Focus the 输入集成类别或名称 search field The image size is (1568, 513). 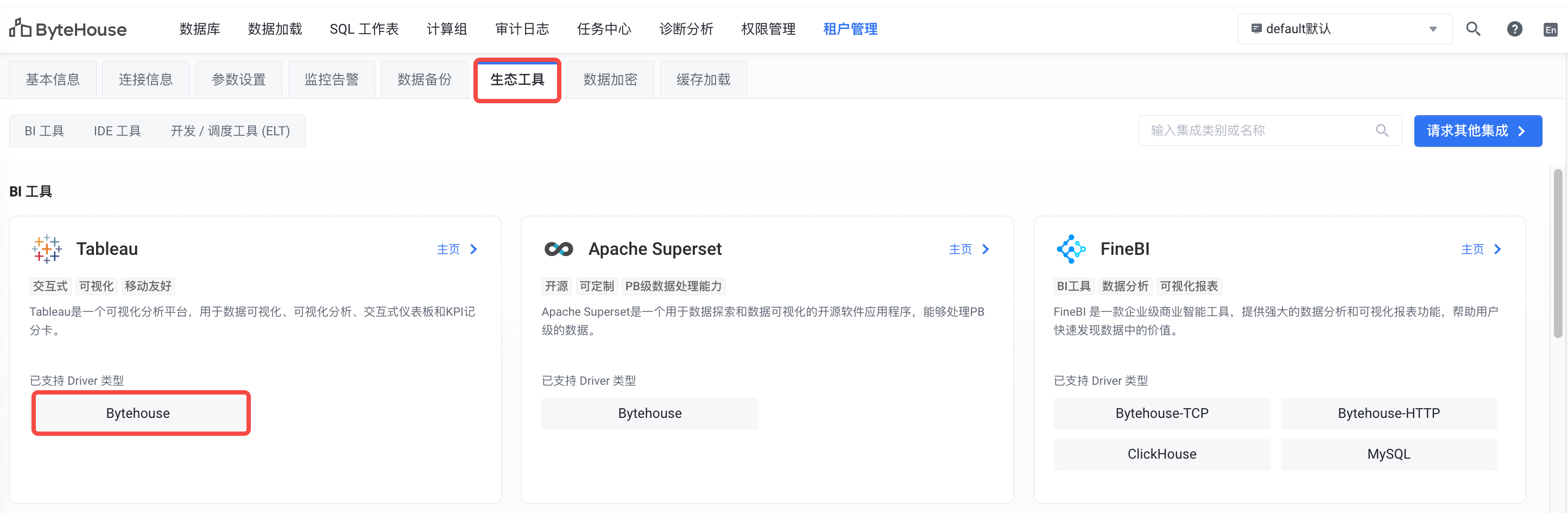[x=1270, y=130]
